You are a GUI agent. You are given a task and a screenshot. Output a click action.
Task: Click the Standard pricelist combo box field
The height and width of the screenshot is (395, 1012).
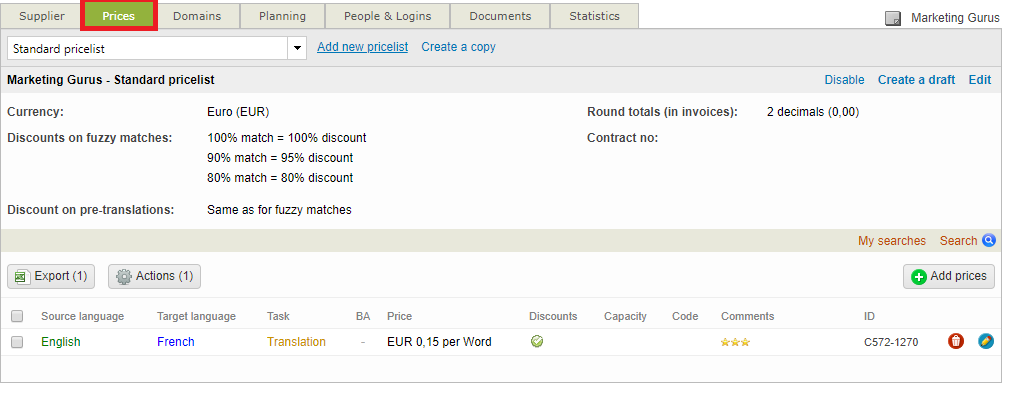157,48
